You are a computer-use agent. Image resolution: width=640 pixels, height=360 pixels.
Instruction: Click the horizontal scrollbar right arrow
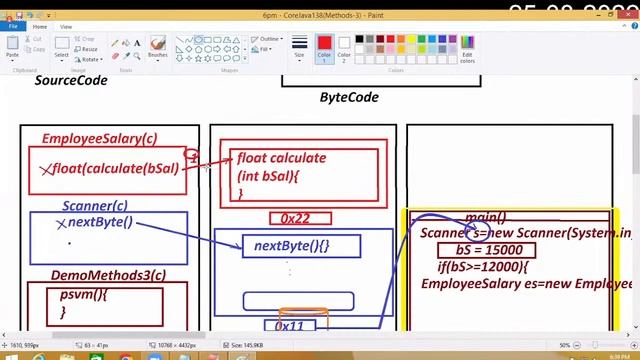click(x=628, y=335)
